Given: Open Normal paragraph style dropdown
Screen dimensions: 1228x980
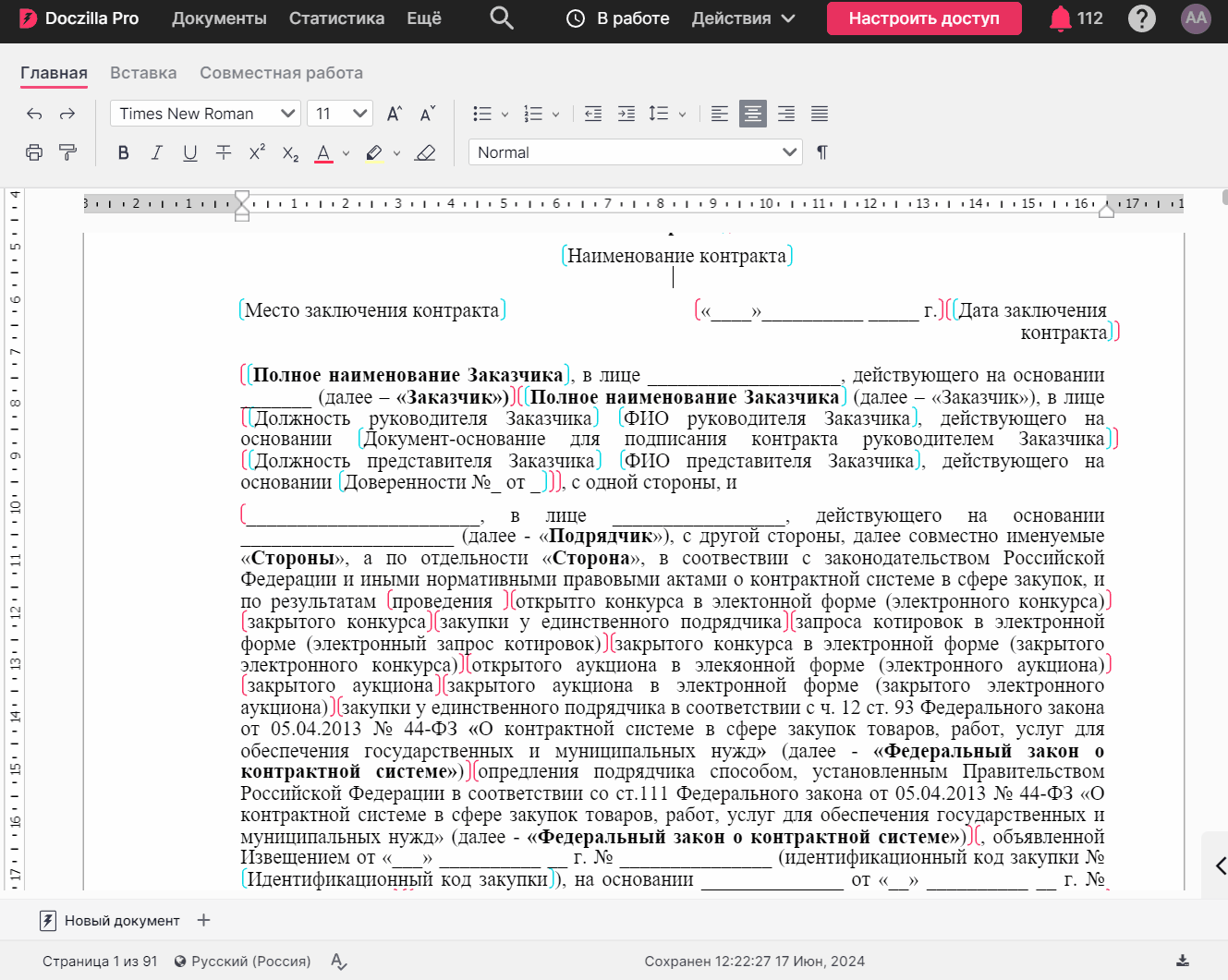Looking at the screenshot, I should [x=636, y=152].
